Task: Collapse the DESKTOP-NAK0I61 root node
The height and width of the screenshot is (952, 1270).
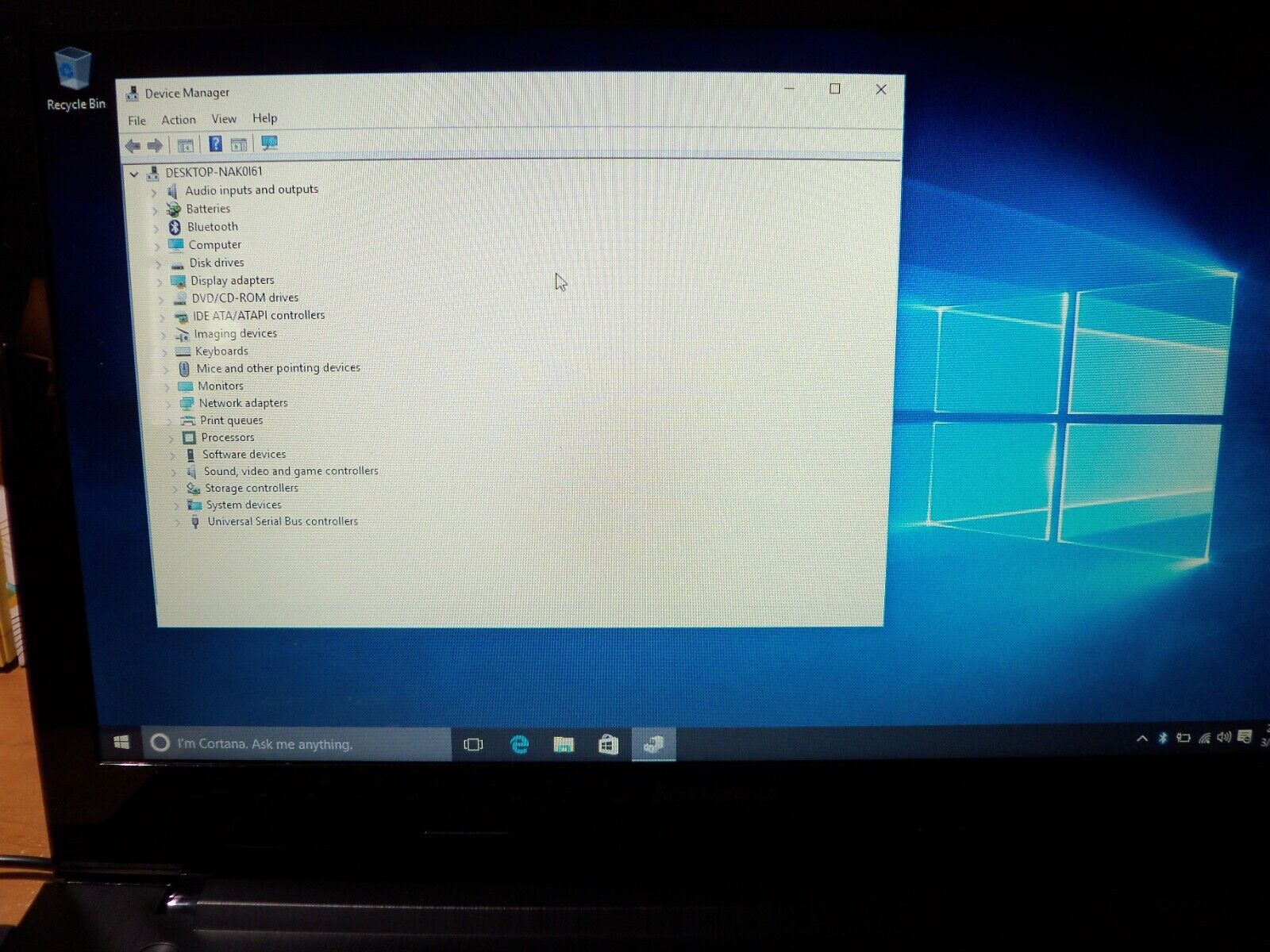Action: point(134,173)
